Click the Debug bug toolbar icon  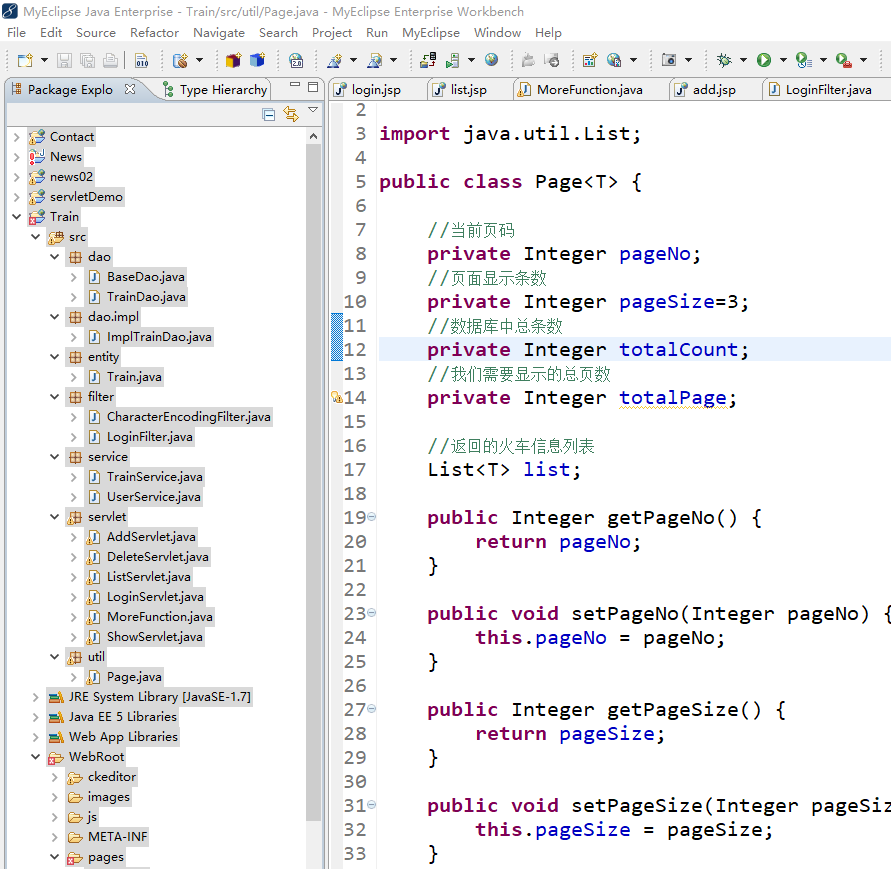coord(724,60)
